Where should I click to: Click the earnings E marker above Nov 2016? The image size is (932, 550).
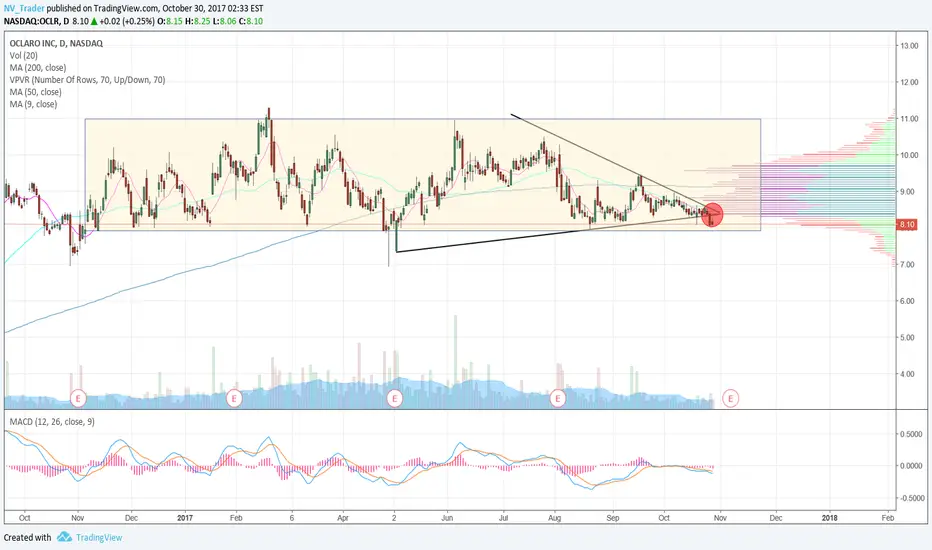(78, 398)
